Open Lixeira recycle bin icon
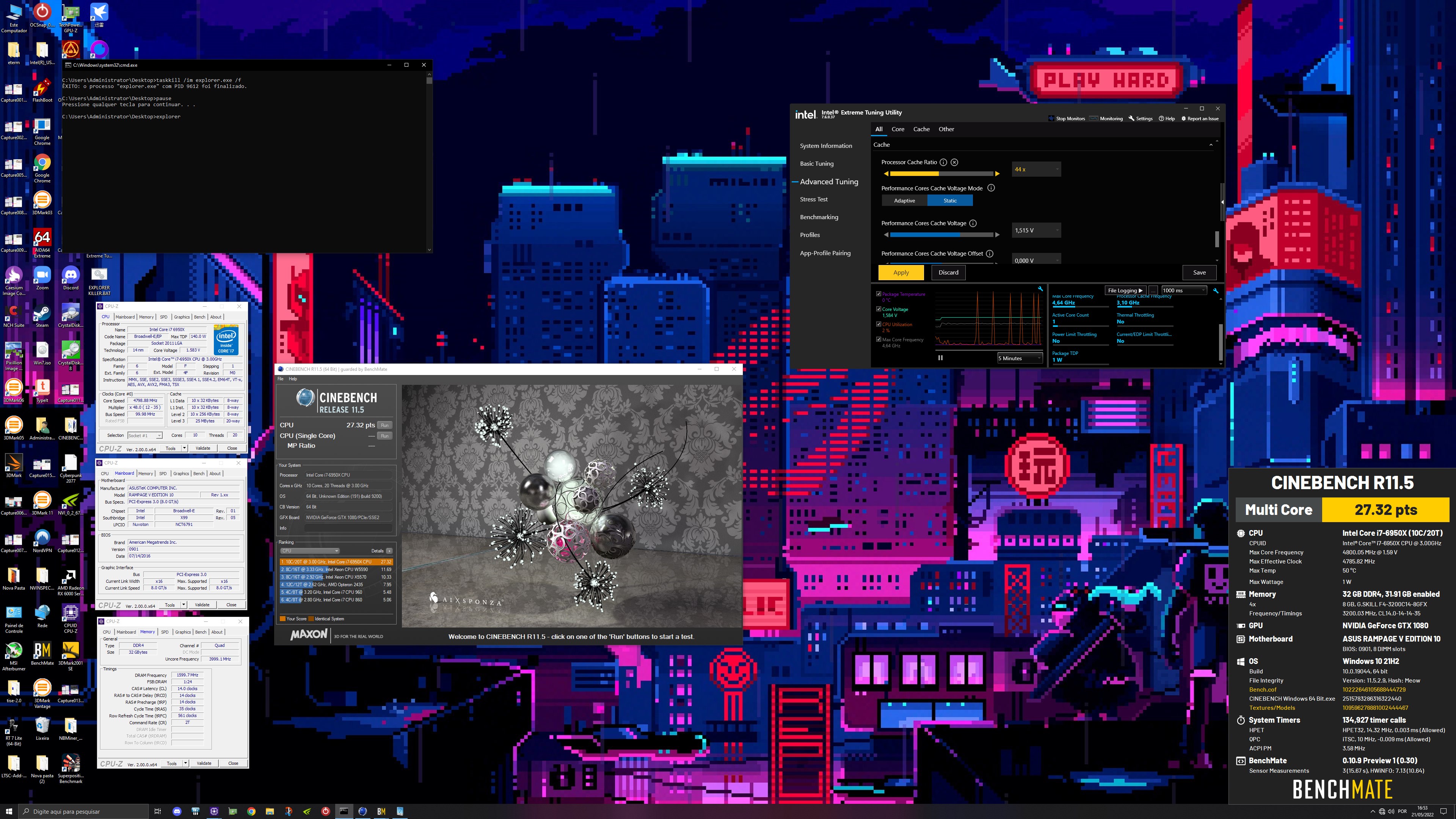This screenshot has height=819, width=1456. [42, 728]
